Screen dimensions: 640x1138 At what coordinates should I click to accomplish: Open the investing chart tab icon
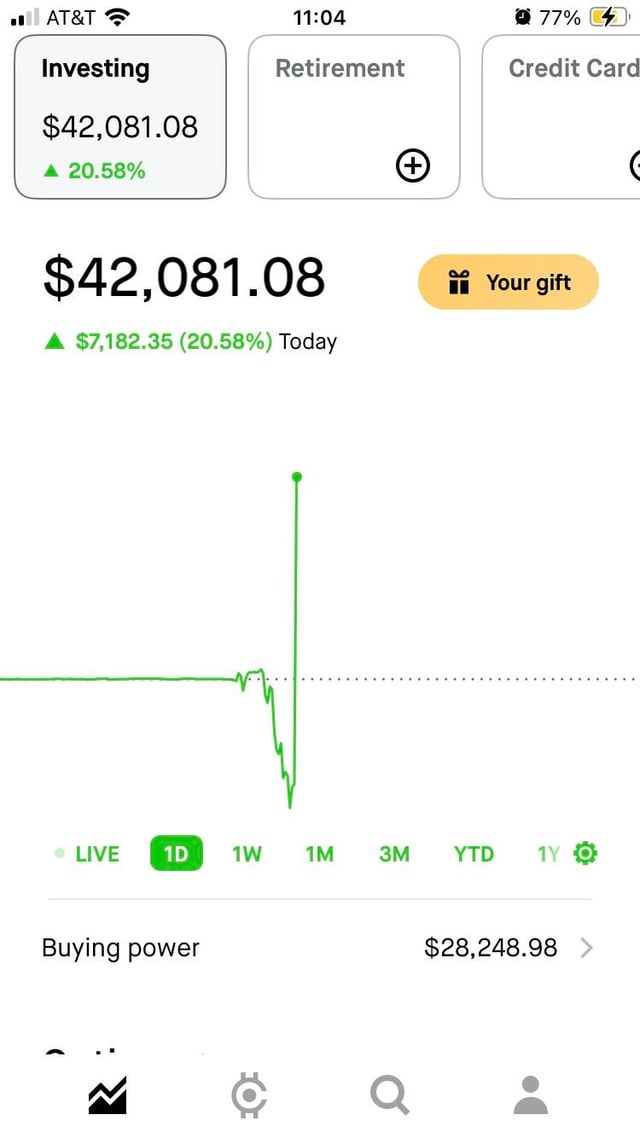point(107,1095)
